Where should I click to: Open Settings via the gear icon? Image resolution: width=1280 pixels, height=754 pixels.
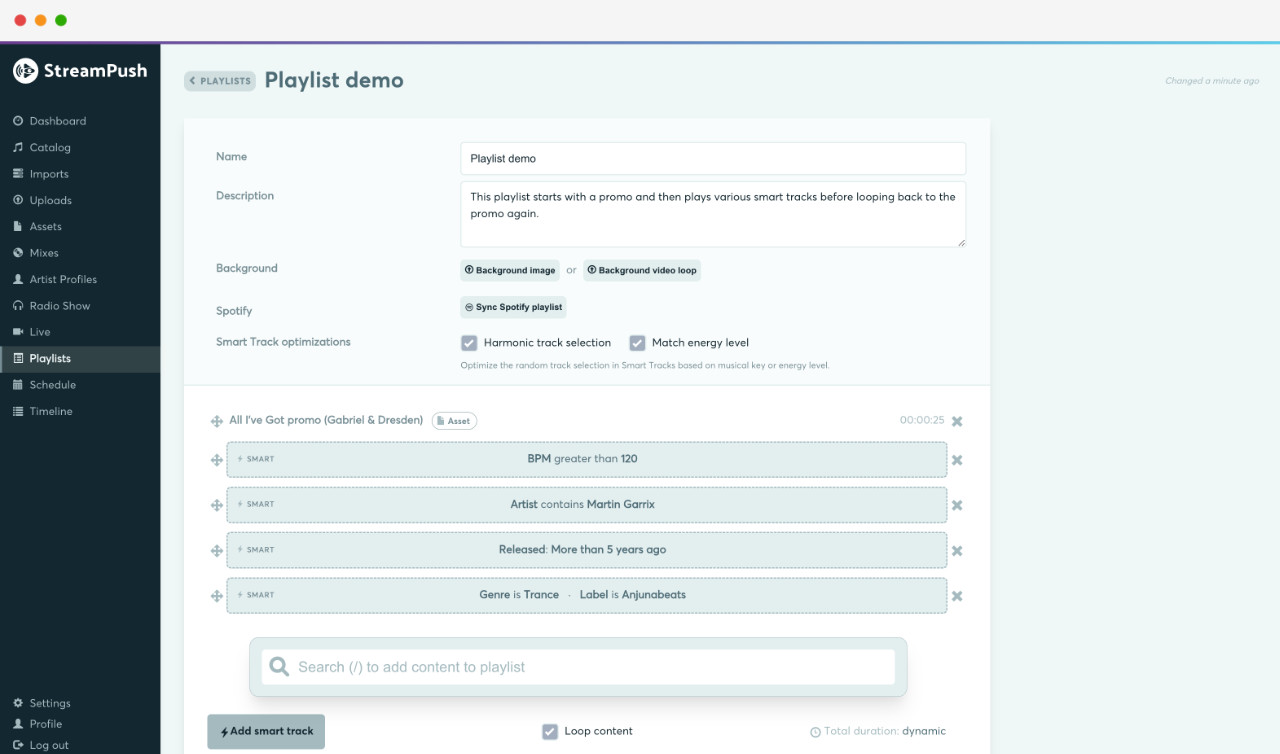click(x=17, y=703)
